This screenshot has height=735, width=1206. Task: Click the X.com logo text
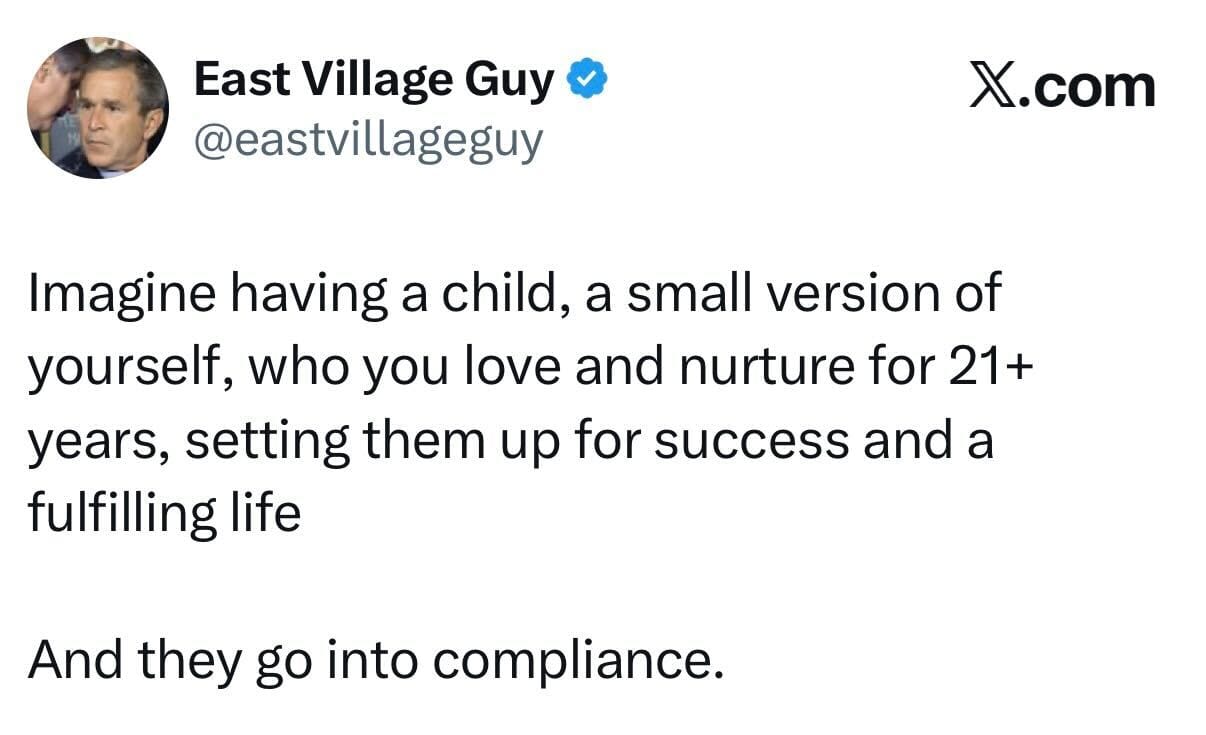pos(1062,86)
